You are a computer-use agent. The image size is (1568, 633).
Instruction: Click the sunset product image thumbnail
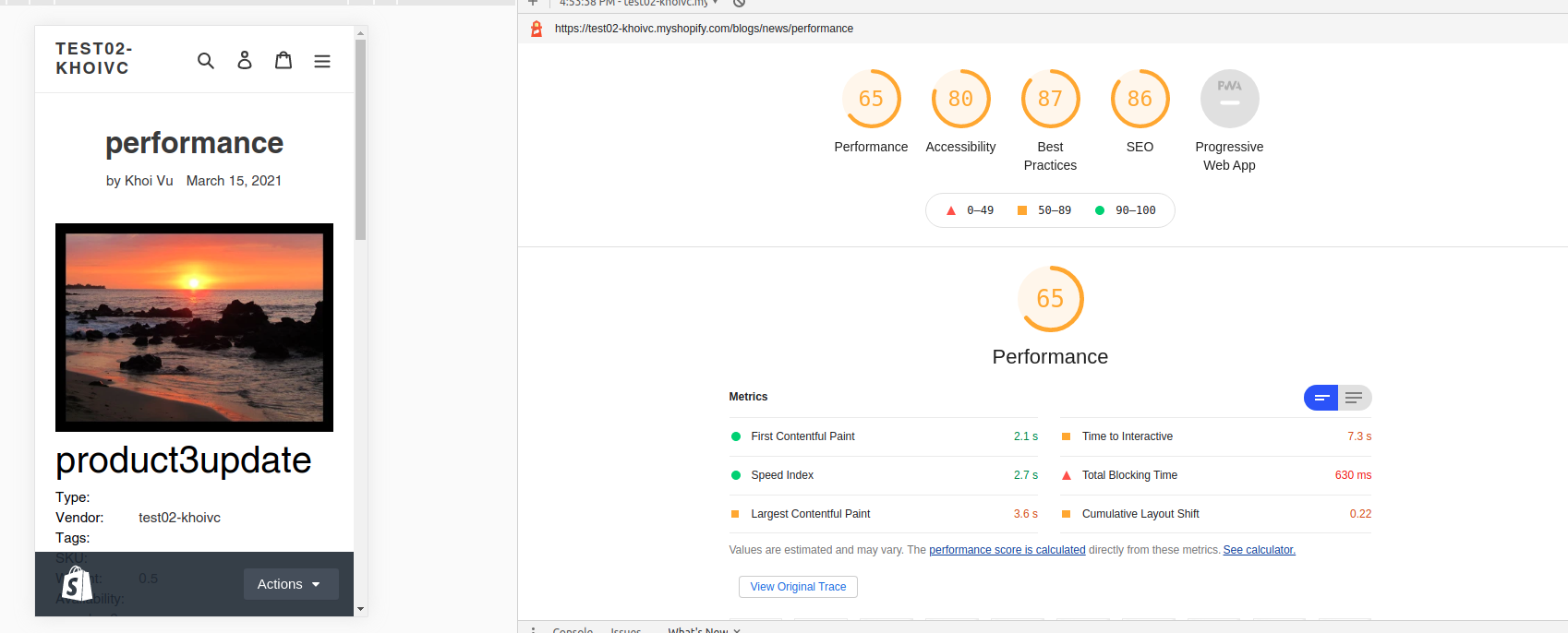coord(194,328)
